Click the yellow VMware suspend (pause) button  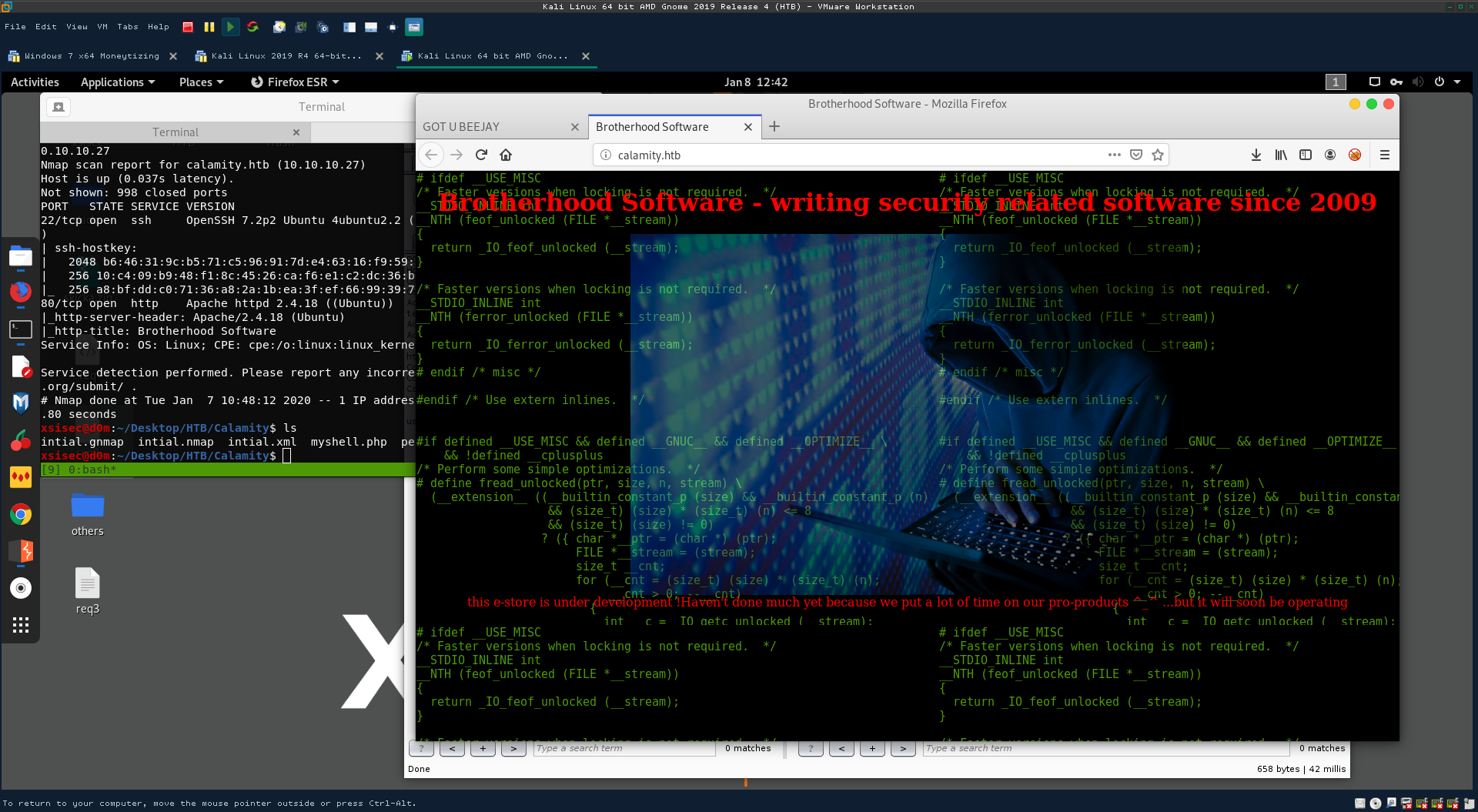pyautogui.click(x=209, y=27)
